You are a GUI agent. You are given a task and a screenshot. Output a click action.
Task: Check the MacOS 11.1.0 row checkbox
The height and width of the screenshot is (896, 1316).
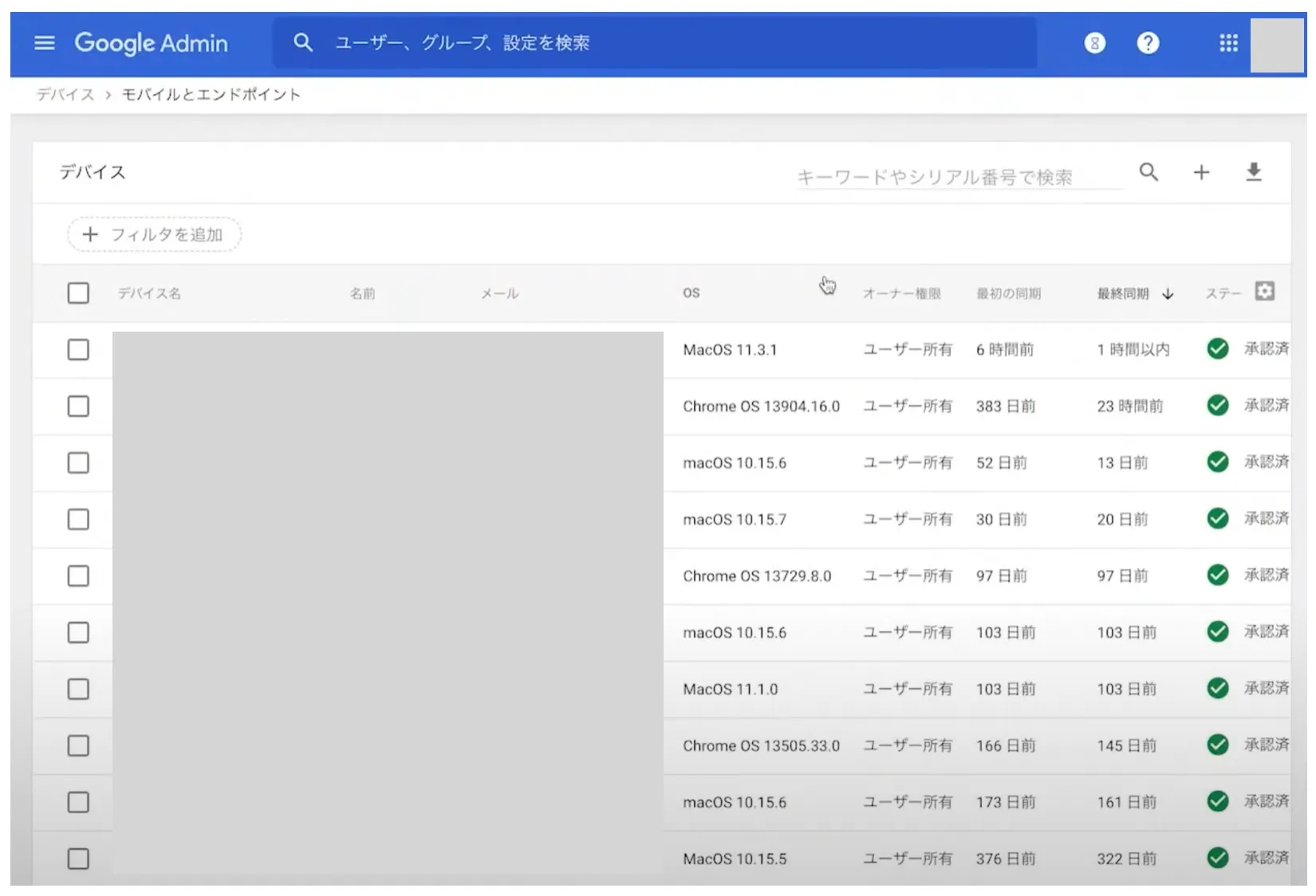click(78, 690)
